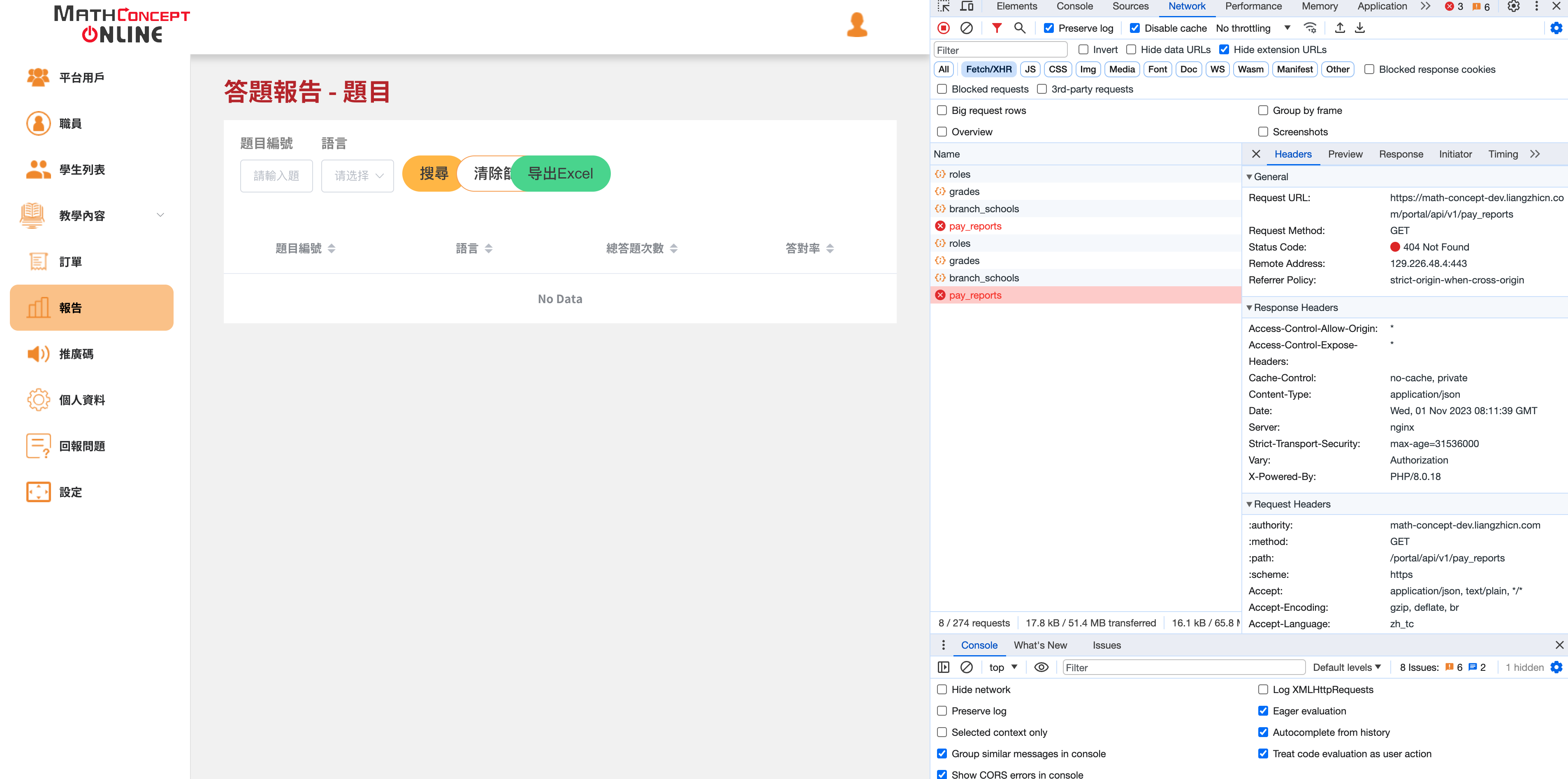Check the Screenshots option
This screenshot has height=779, width=1568.
1263,132
